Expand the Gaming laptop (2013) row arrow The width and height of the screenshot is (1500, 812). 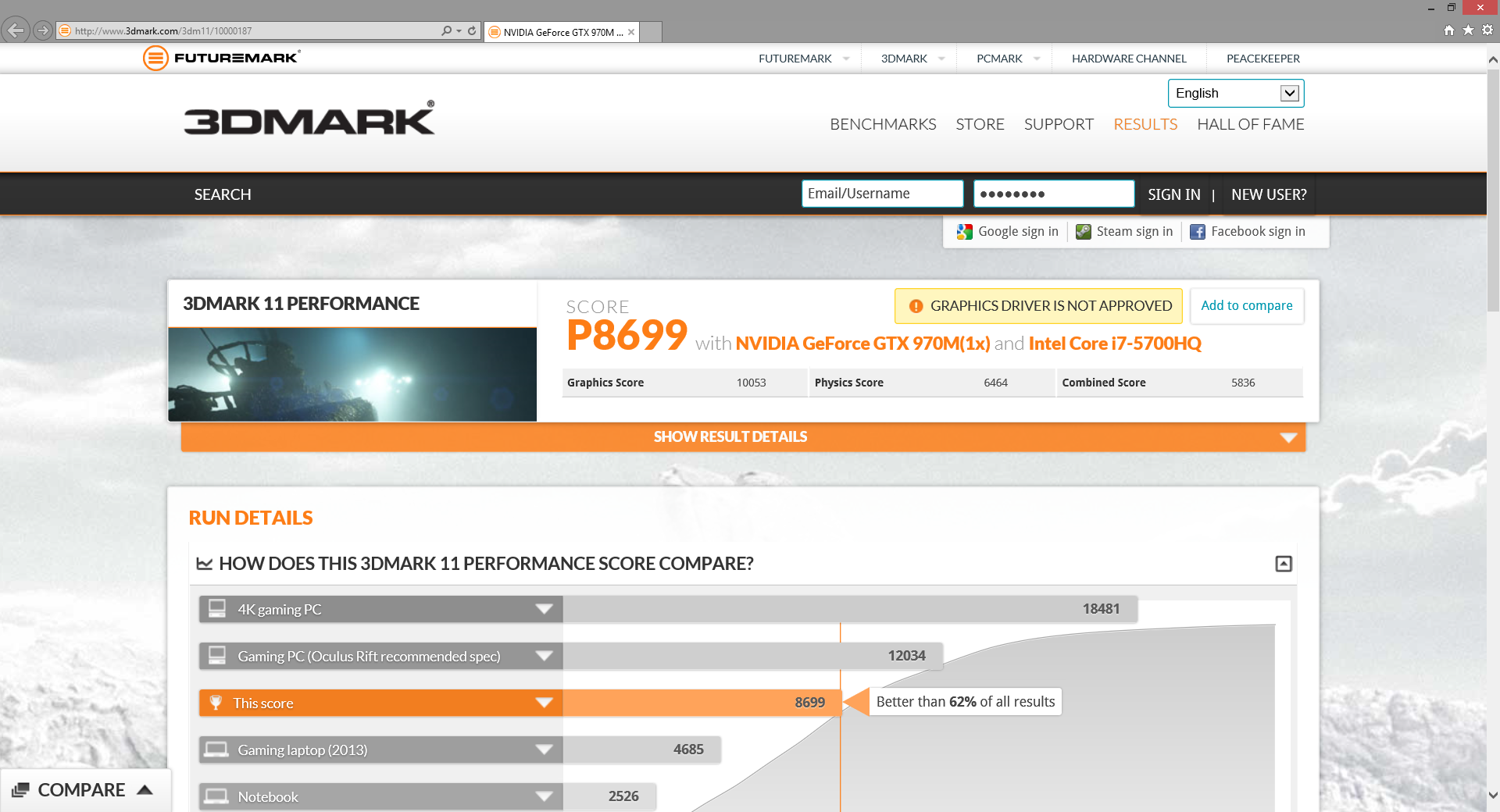tap(545, 750)
